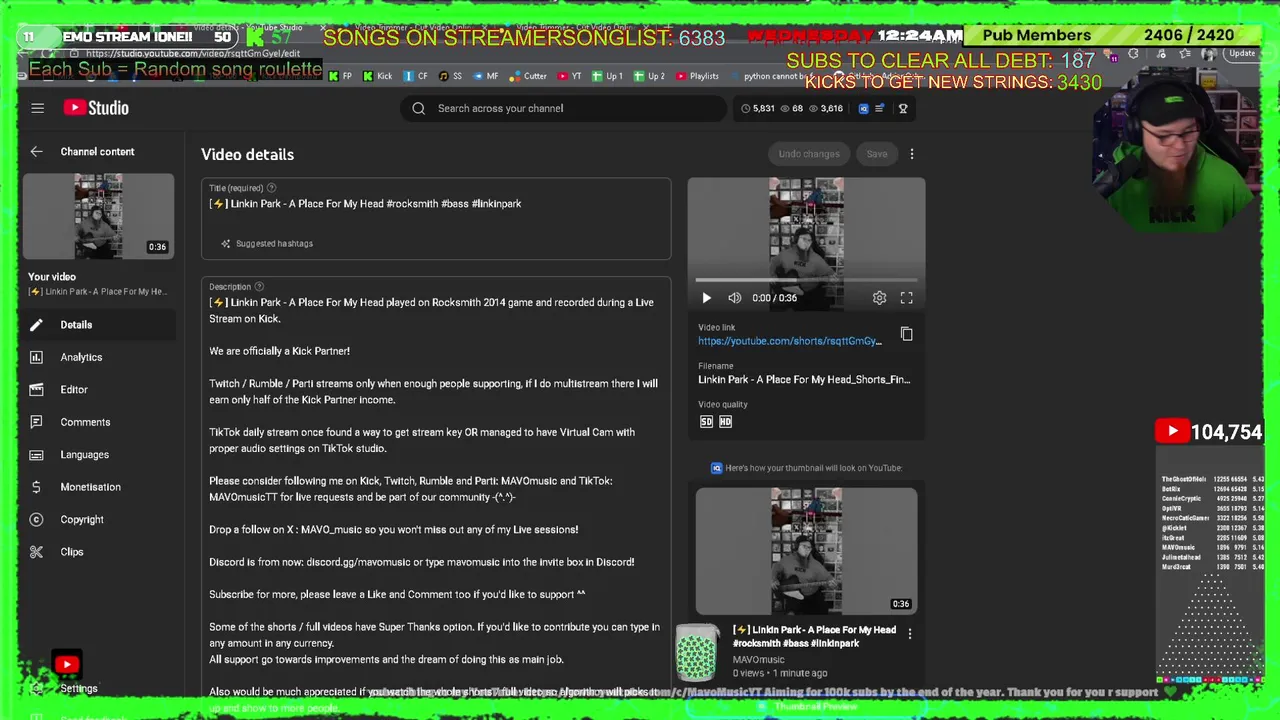This screenshot has height=720, width=1280.
Task: Click the Undo changes button
Action: 809,154
